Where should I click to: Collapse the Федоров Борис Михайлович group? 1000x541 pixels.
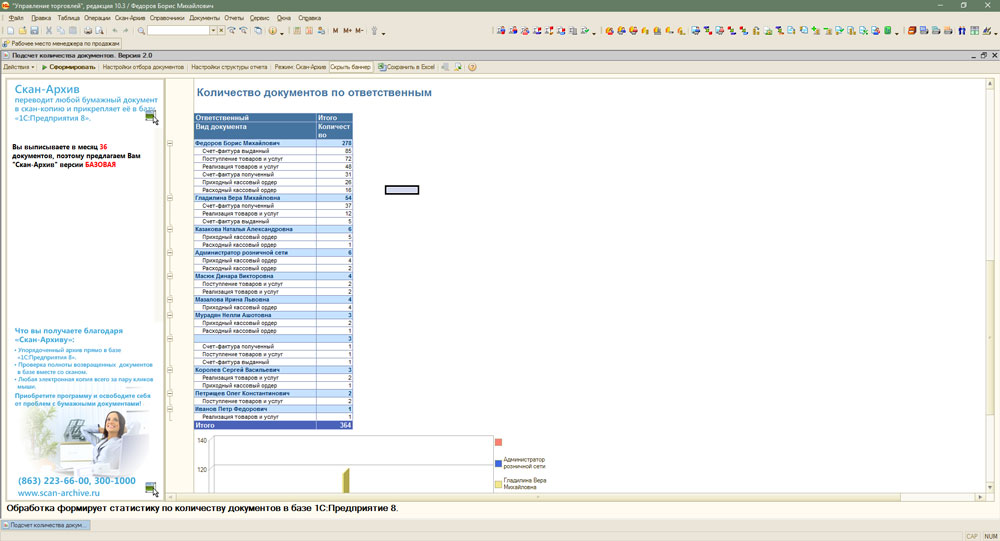click(170, 144)
